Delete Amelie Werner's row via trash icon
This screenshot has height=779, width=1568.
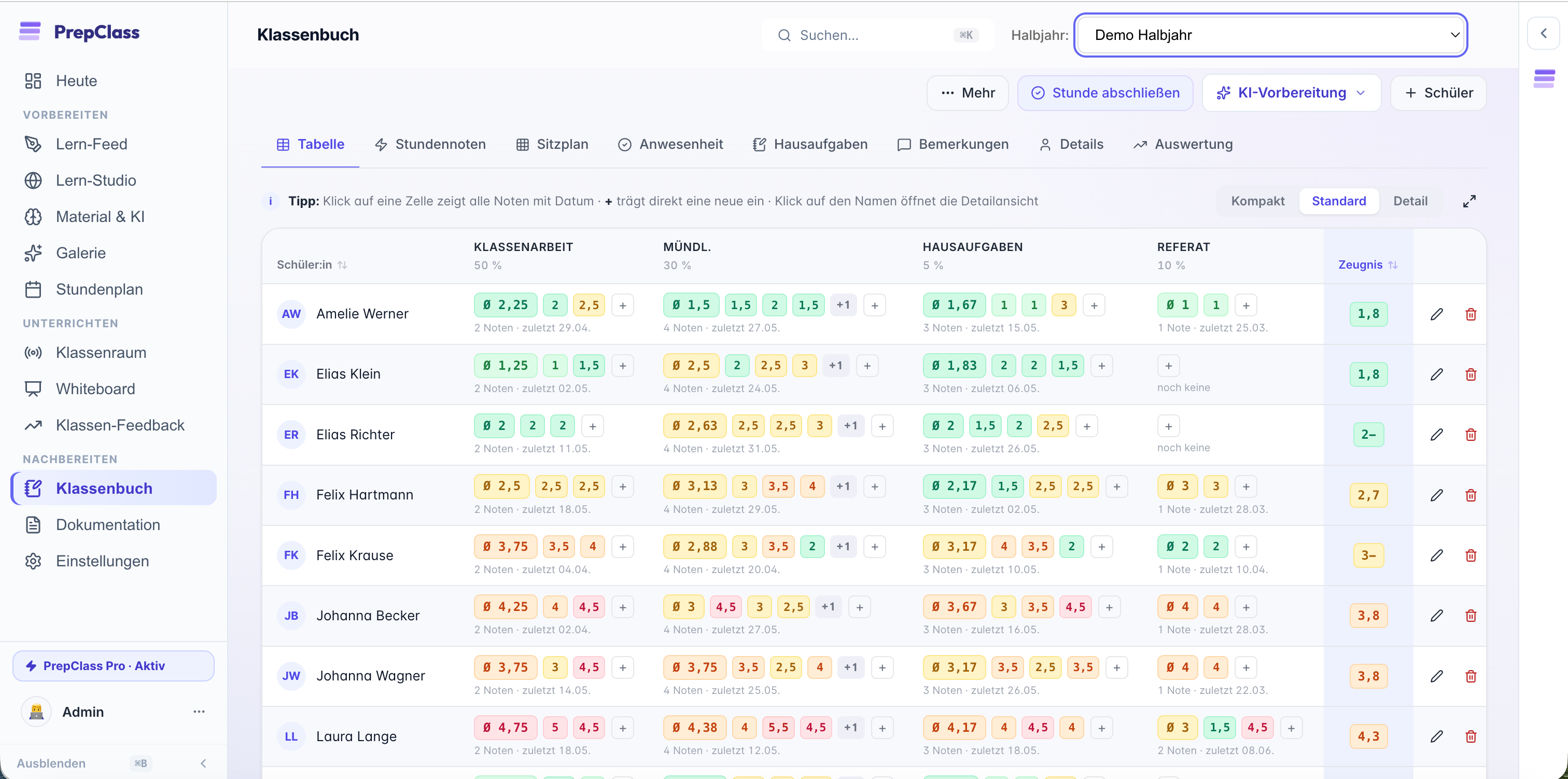(1471, 314)
